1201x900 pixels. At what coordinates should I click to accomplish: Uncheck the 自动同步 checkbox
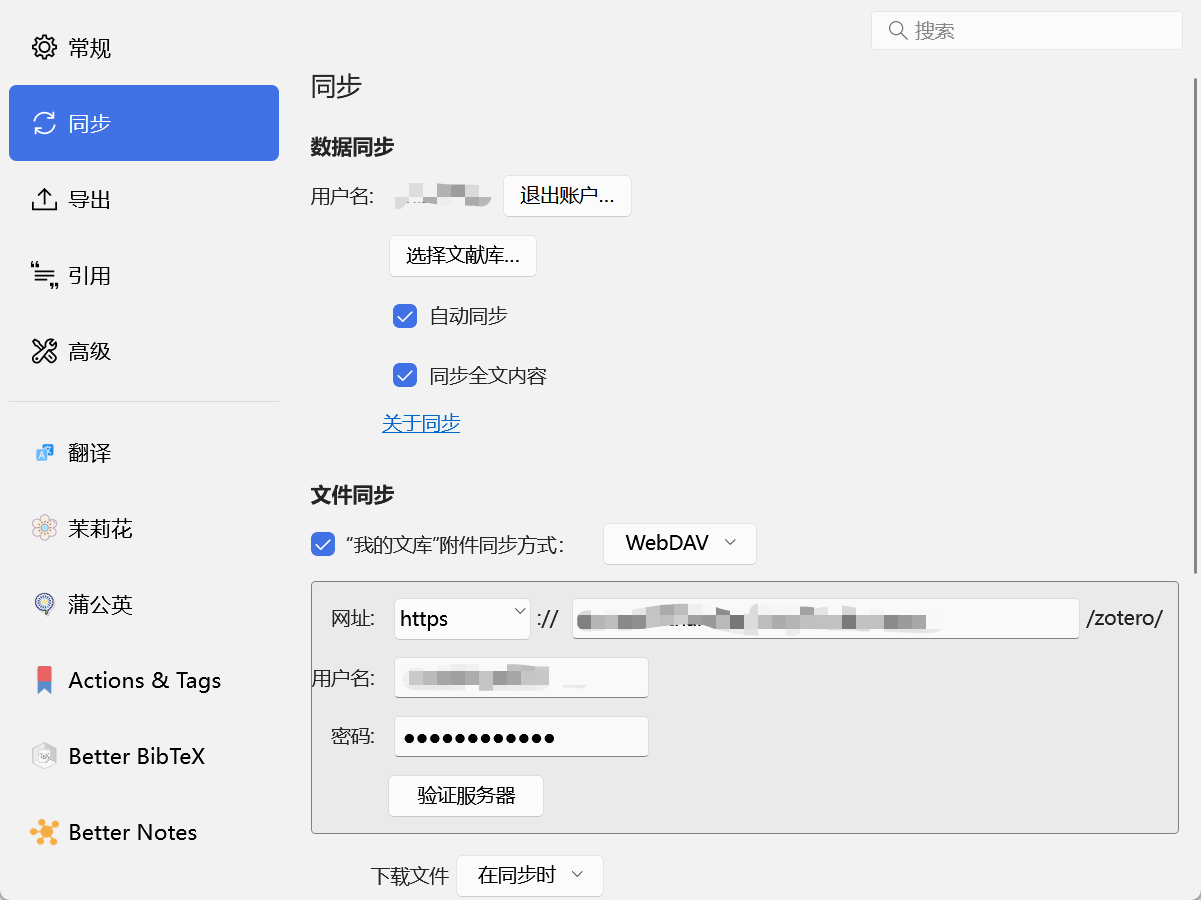point(405,316)
